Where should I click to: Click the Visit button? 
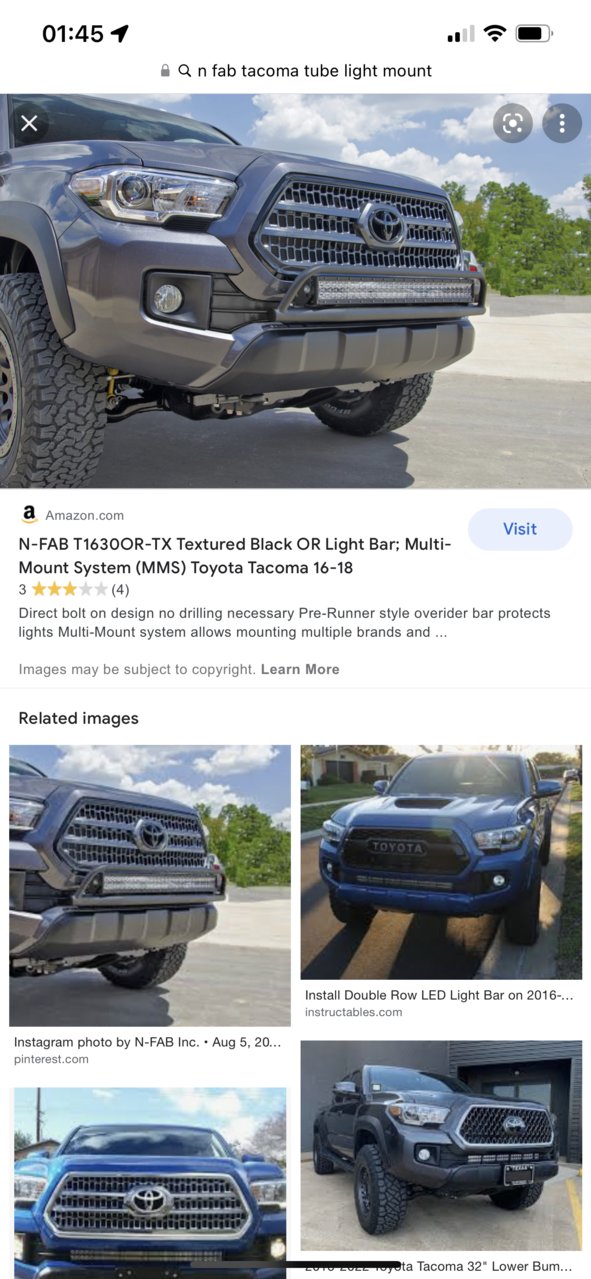point(520,529)
